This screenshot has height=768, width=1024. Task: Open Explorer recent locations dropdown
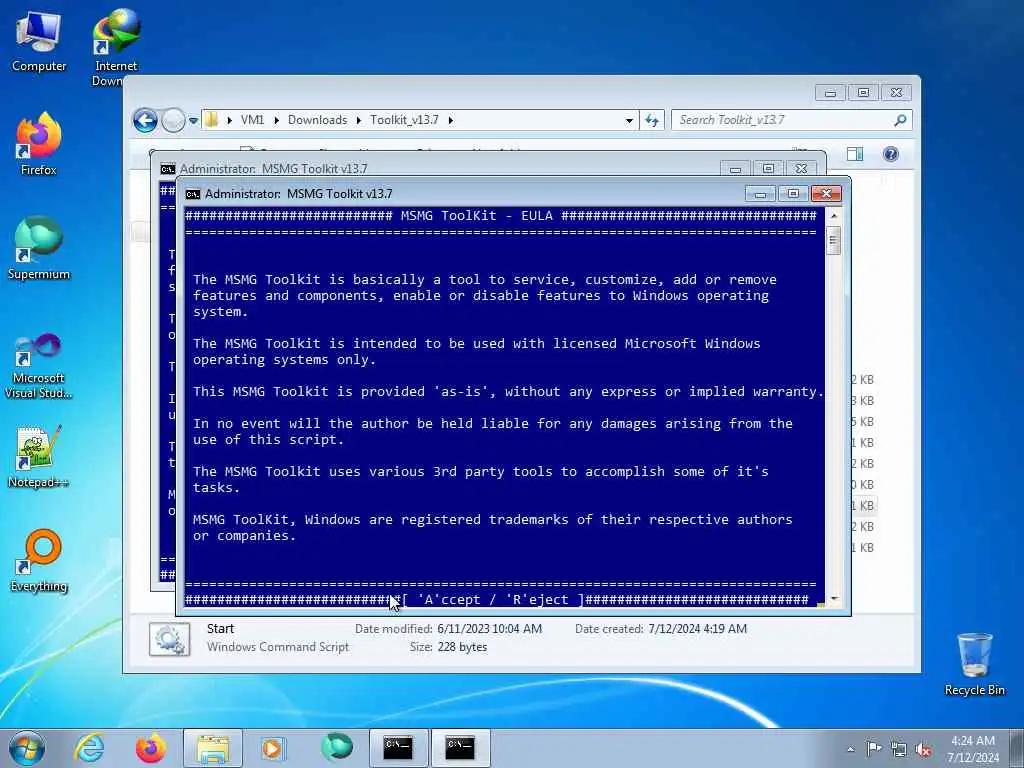pyautogui.click(x=193, y=121)
